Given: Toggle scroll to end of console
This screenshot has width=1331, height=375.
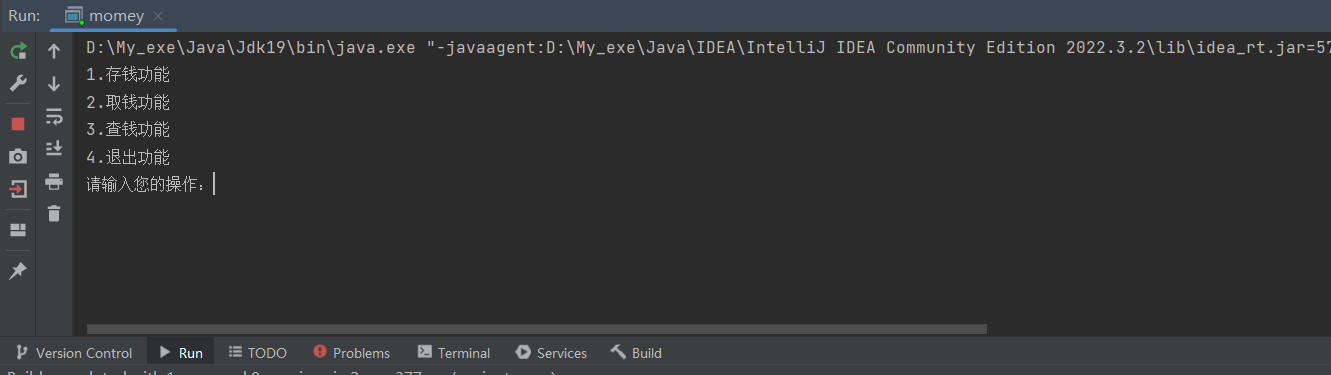Looking at the screenshot, I should pos(54,148).
